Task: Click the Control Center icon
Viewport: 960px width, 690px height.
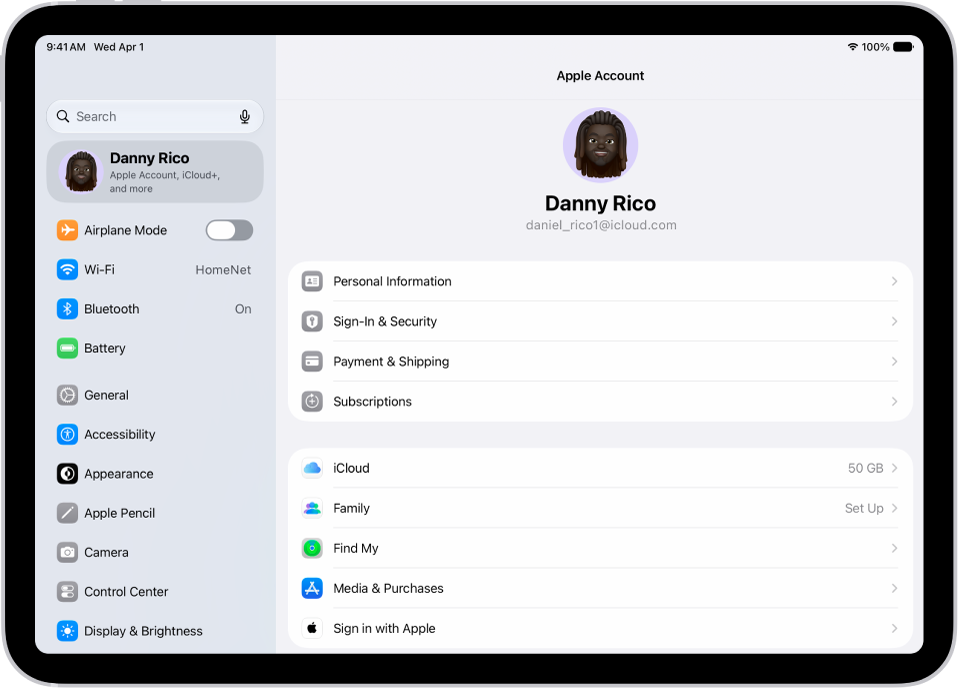Action: click(x=67, y=591)
